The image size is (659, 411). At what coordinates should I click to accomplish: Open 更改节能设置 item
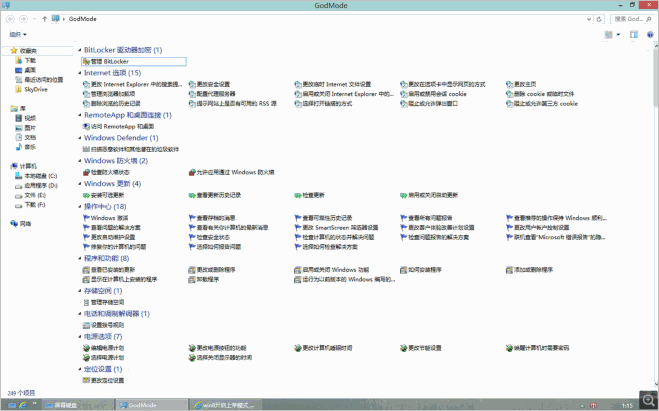point(421,348)
